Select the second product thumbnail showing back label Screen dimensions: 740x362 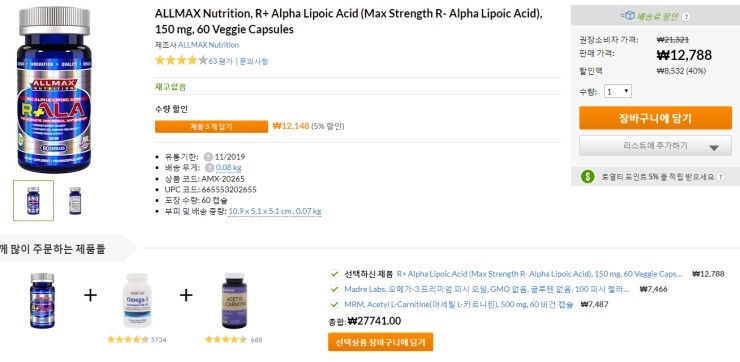point(75,201)
